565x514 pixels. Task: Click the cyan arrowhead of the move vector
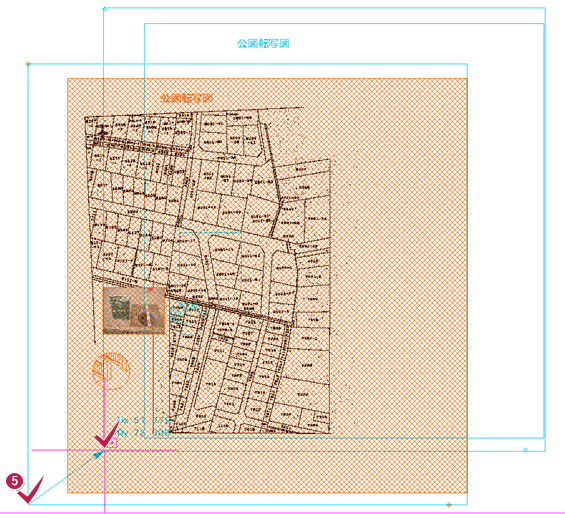pos(98,455)
